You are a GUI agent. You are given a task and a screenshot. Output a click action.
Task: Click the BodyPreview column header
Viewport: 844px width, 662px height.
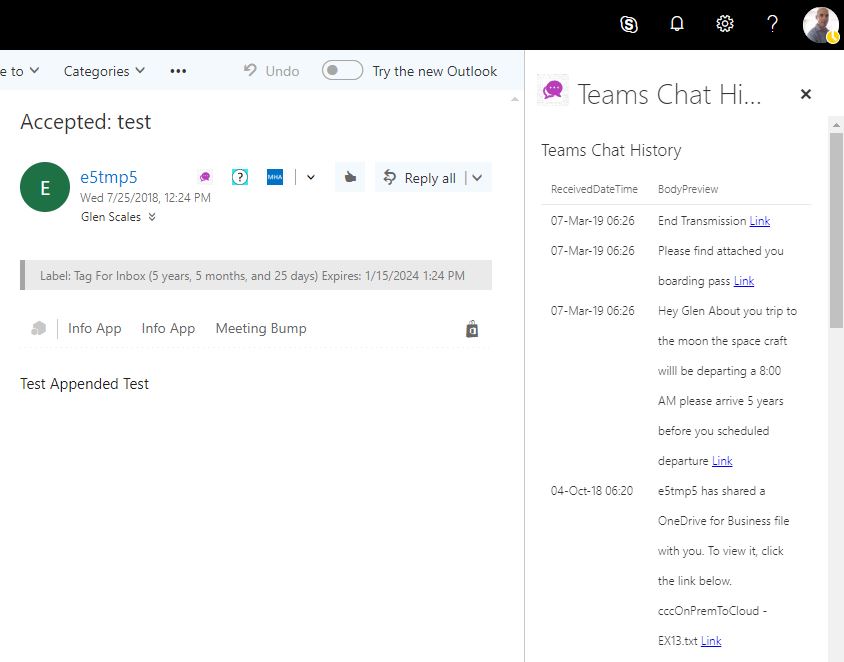(688, 189)
